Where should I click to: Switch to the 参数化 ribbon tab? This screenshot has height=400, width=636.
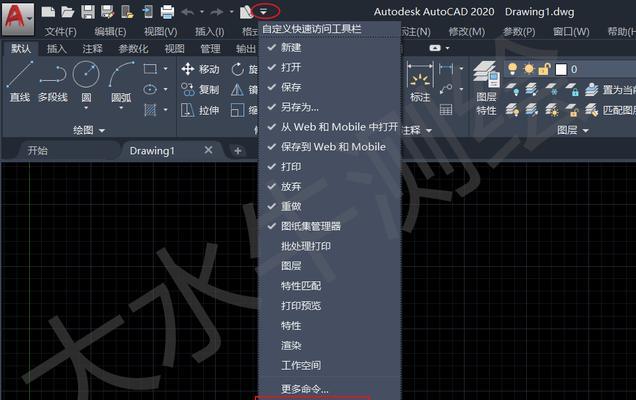coord(133,49)
